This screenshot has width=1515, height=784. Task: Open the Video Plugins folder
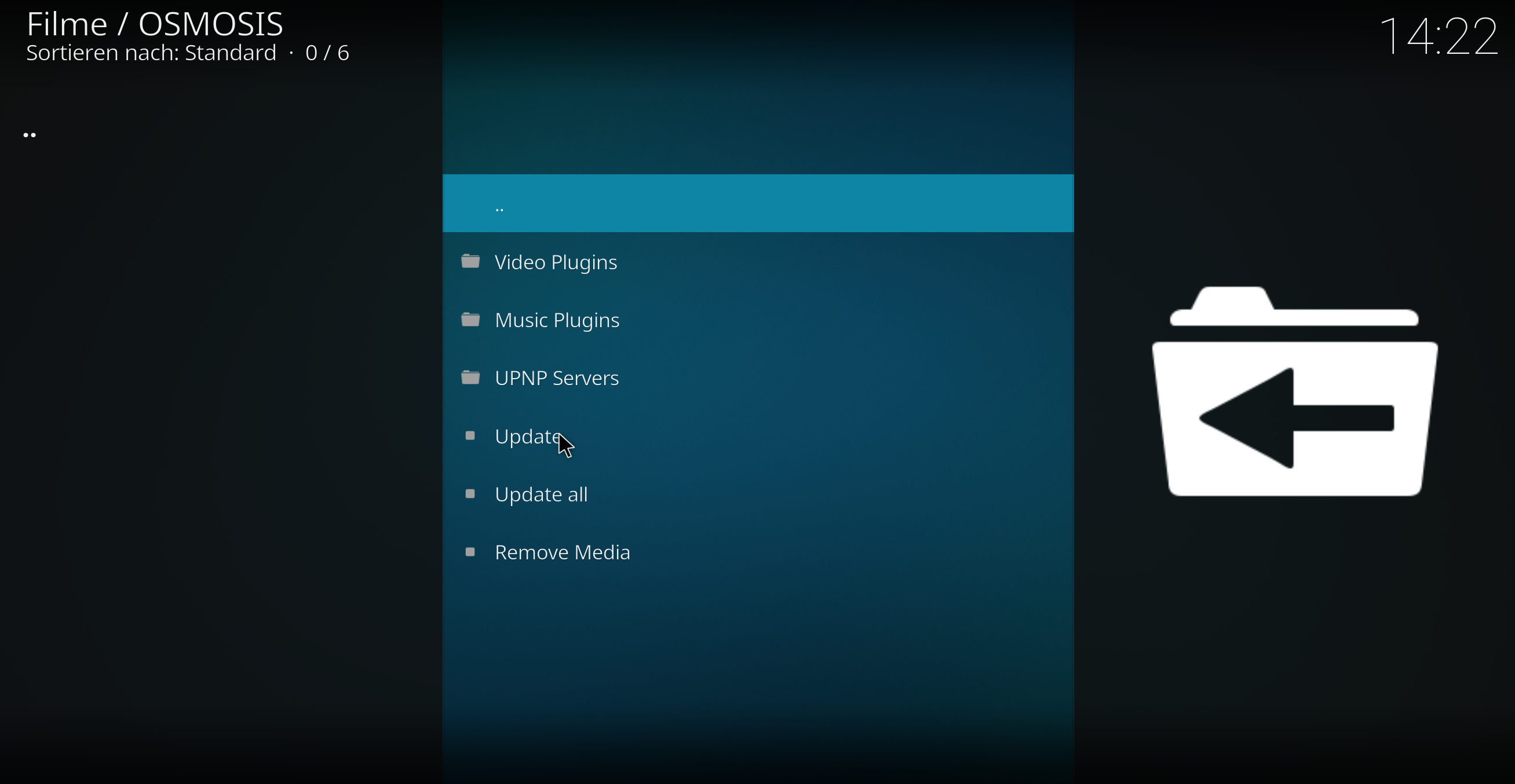pos(758,262)
